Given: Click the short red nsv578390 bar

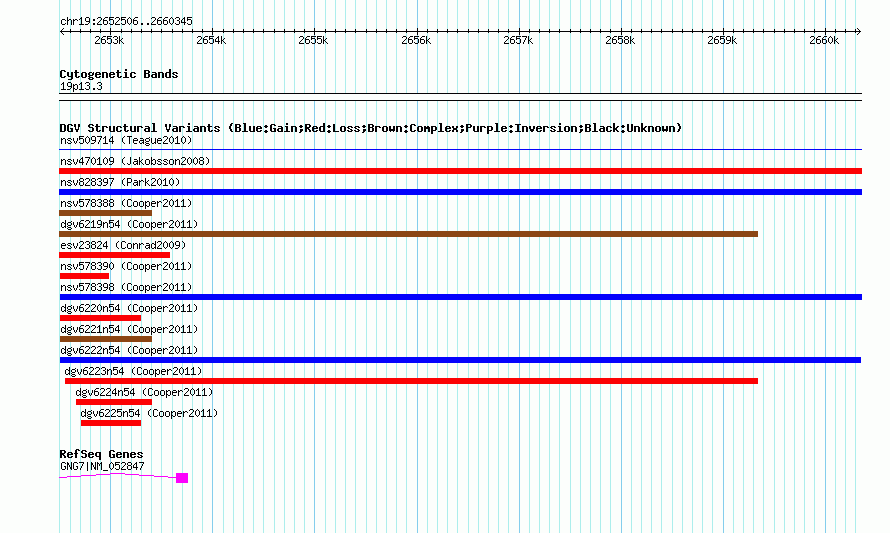Looking at the screenshot, I should [84, 276].
